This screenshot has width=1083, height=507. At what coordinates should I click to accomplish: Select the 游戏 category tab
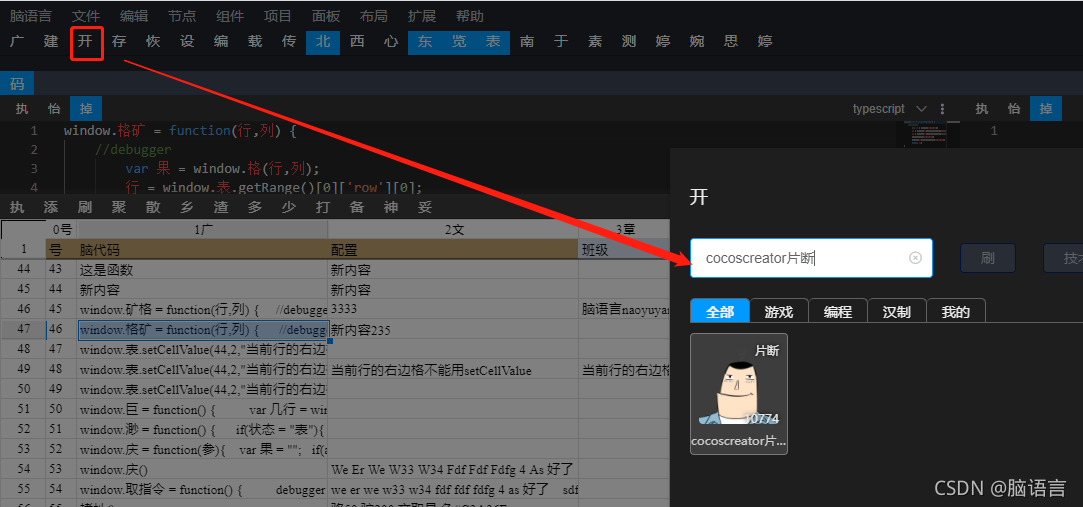pos(778,312)
